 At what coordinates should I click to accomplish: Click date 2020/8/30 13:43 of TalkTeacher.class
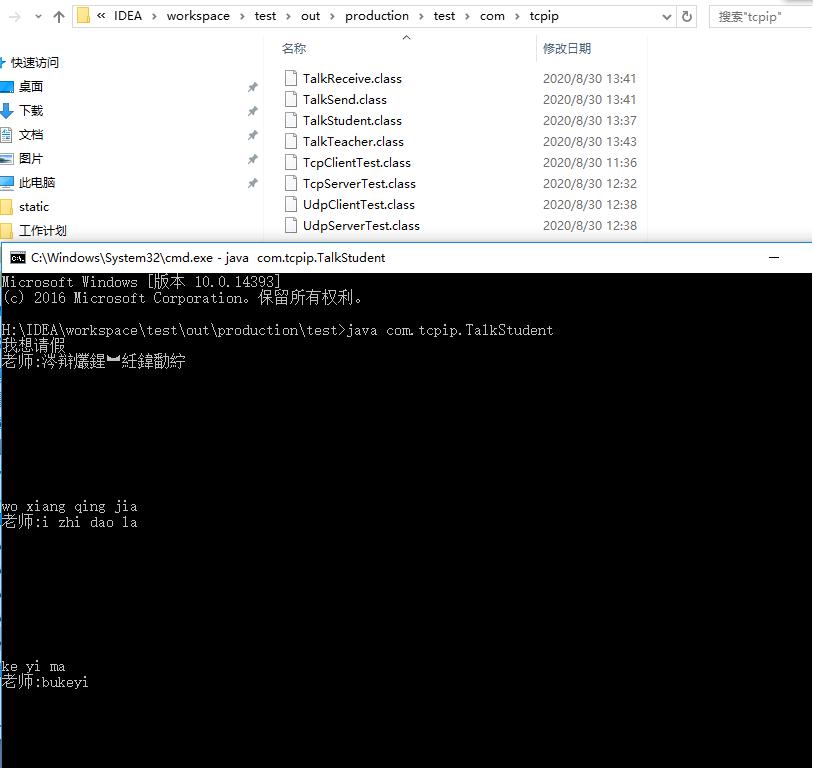(590, 142)
